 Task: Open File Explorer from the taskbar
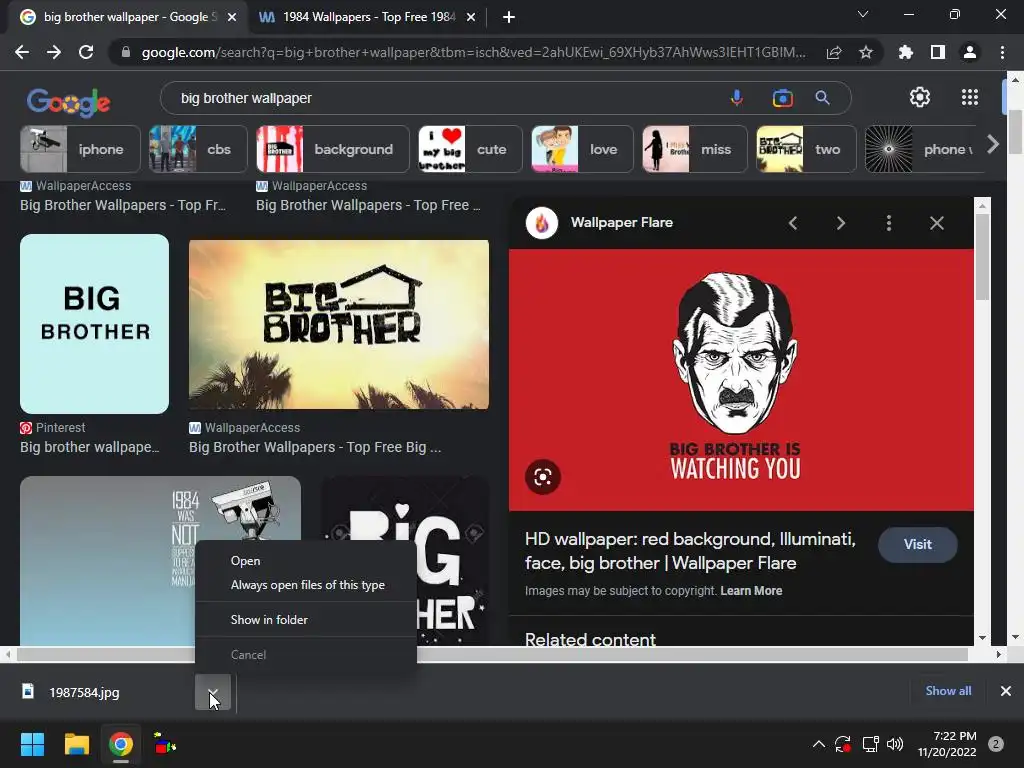(76, 744)
